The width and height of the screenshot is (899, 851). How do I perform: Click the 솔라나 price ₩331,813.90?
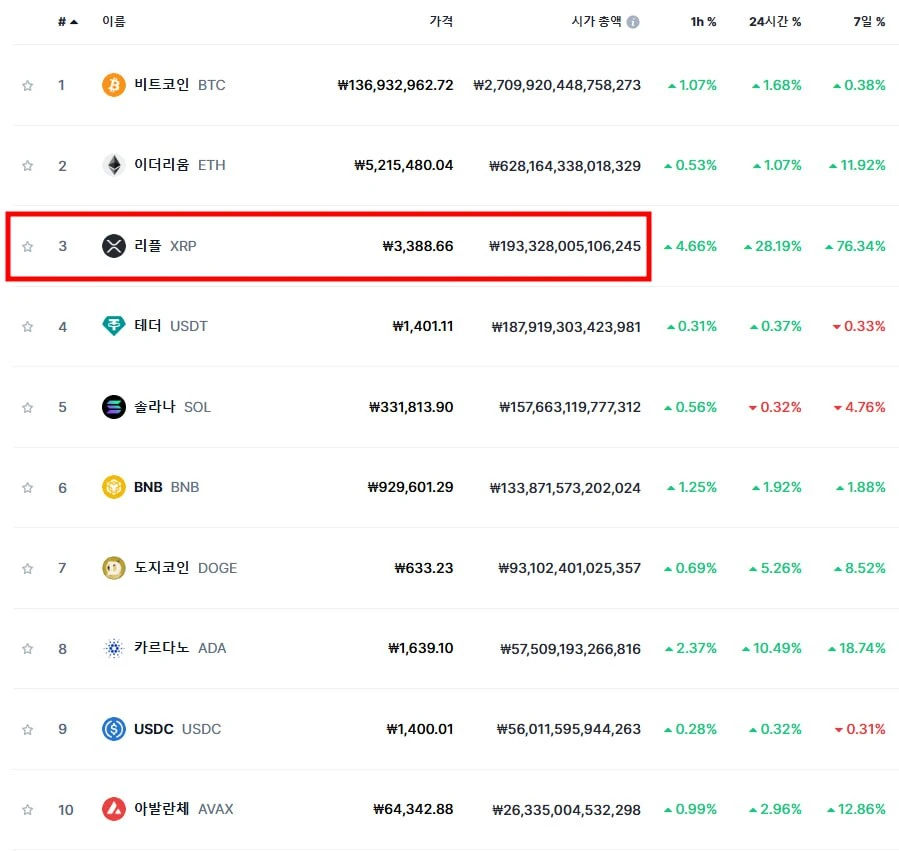tap(411, 407)
